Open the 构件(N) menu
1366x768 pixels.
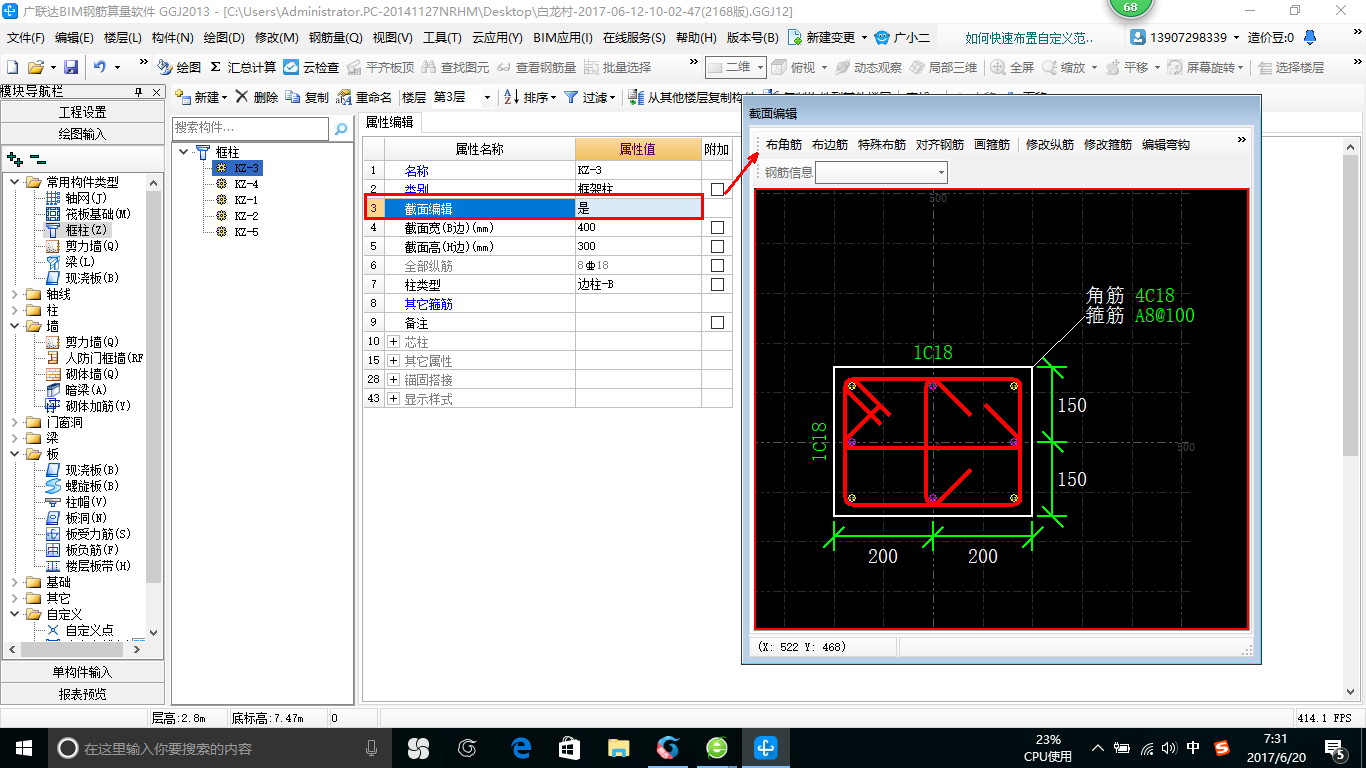point(173,38)
